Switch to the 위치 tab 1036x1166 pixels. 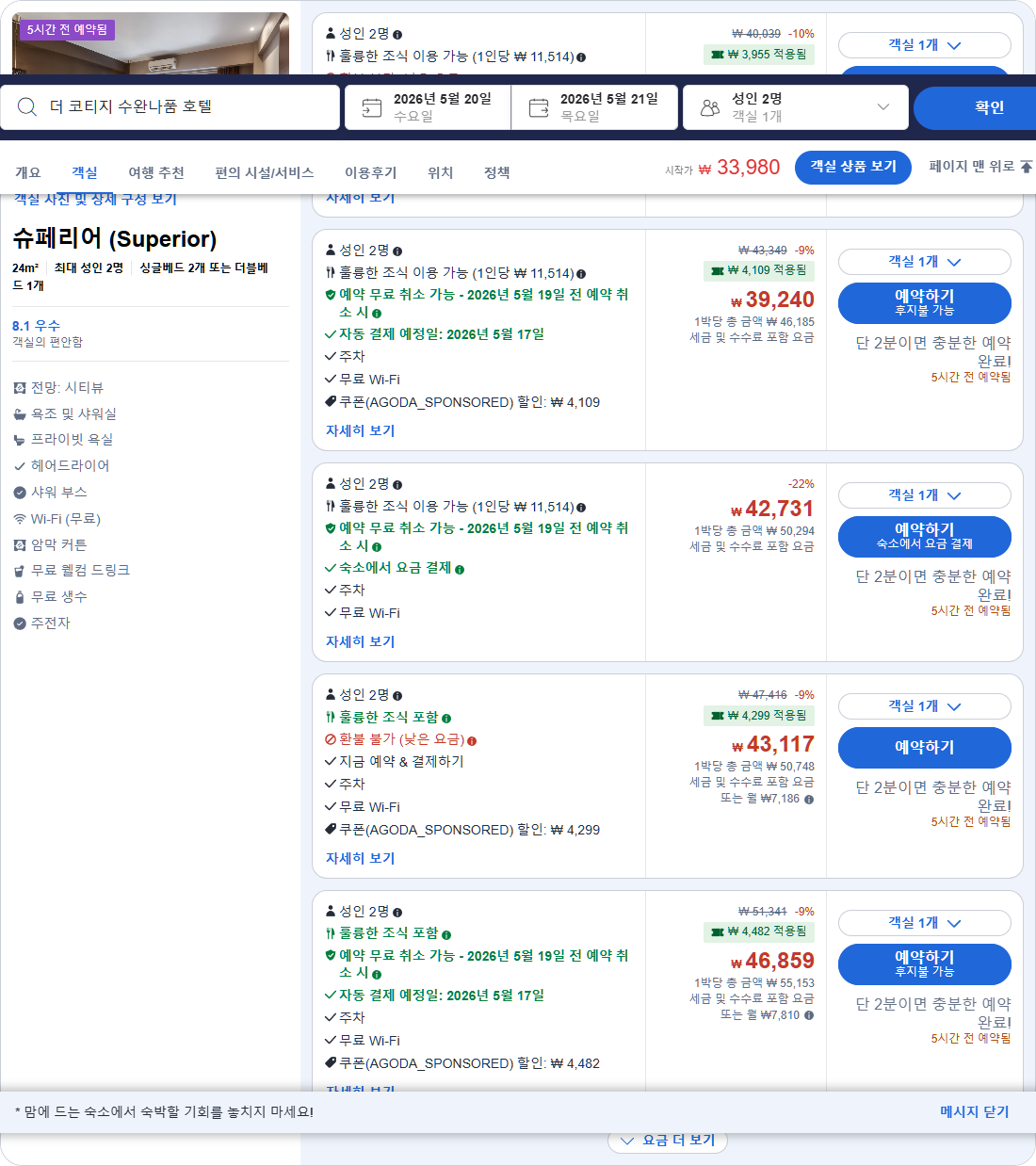point(441,172)
